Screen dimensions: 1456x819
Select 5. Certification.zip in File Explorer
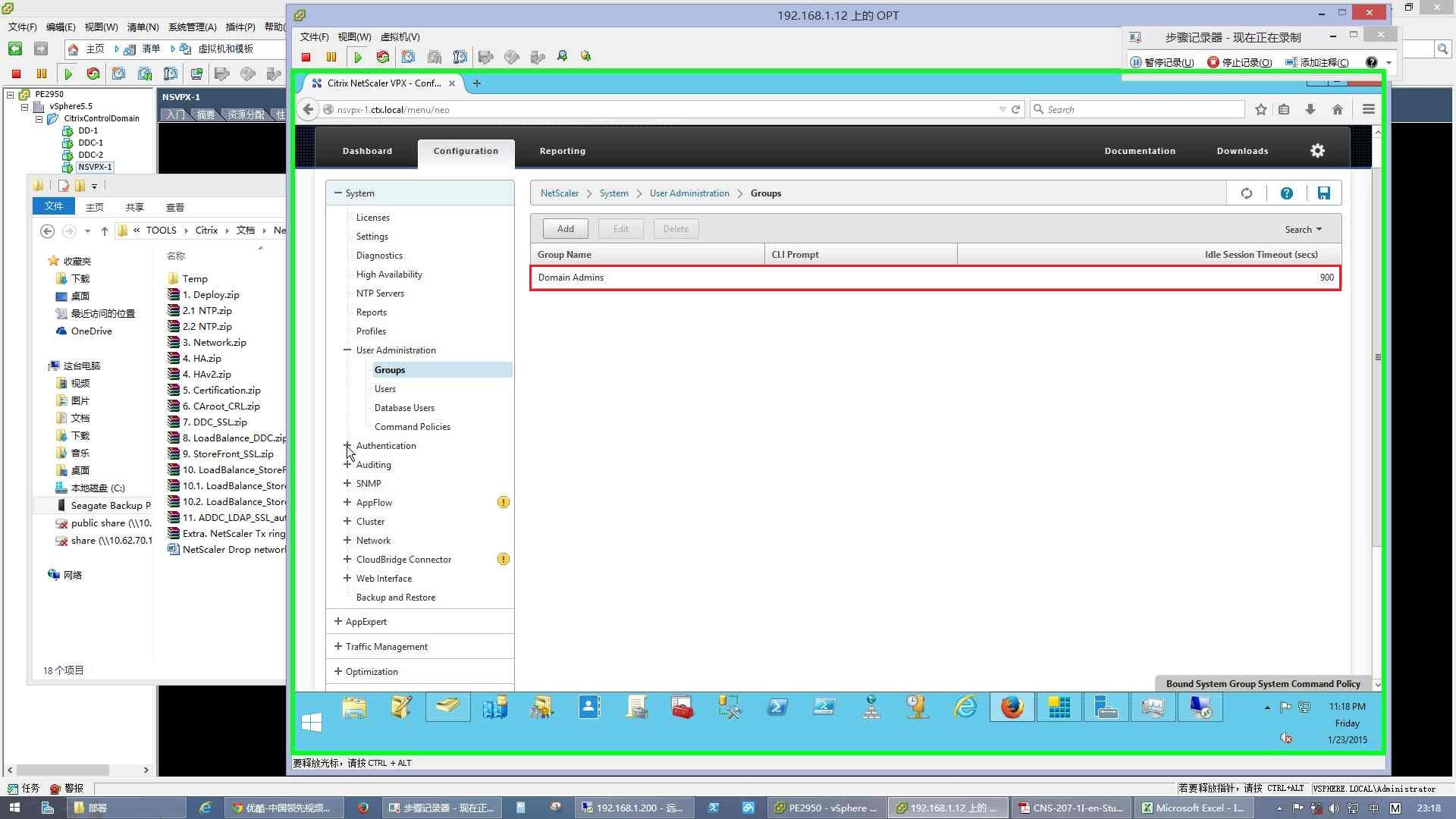point(221,391)
